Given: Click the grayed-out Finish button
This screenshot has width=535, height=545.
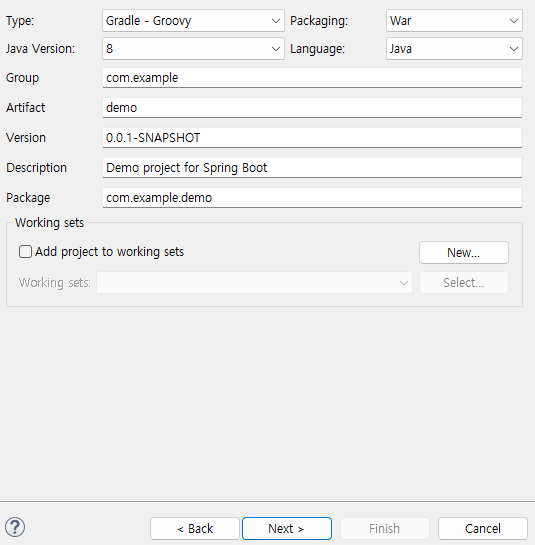Looking at the screenshot, I should coord(385,528).
